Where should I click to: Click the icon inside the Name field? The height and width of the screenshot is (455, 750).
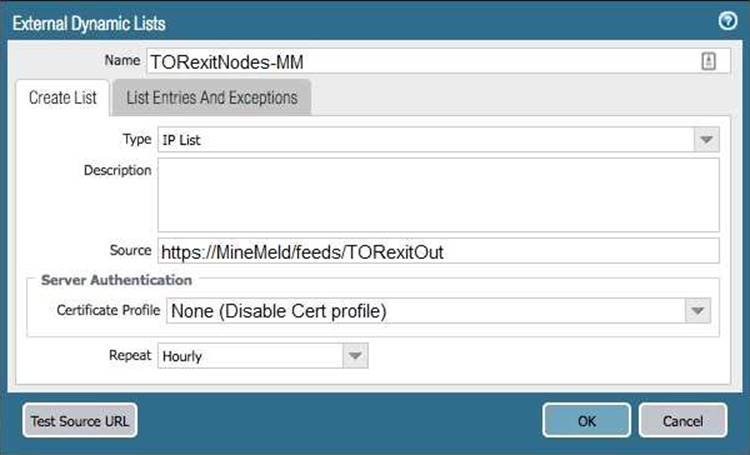pos(708,61)
